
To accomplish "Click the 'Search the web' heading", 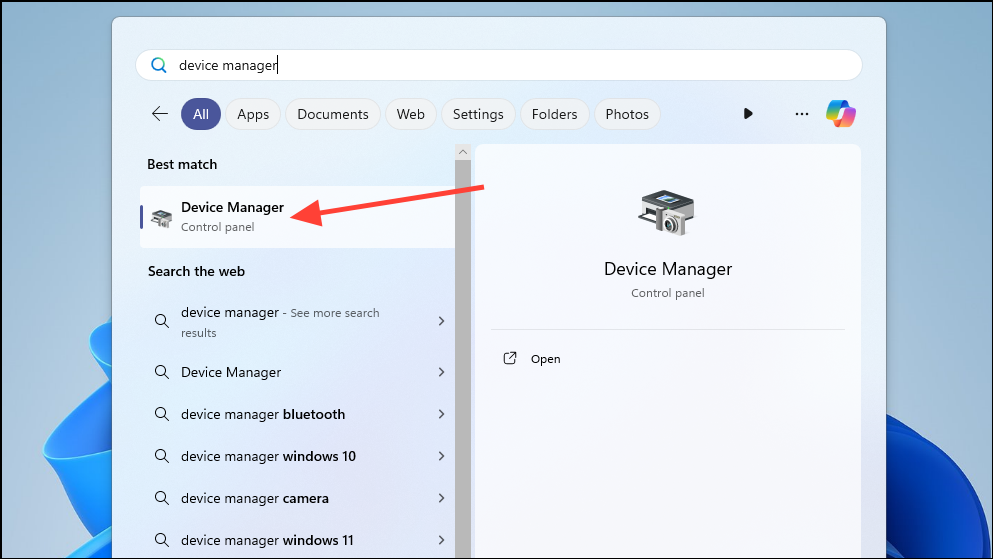I will pyautogui.click(x=196, y=271).
